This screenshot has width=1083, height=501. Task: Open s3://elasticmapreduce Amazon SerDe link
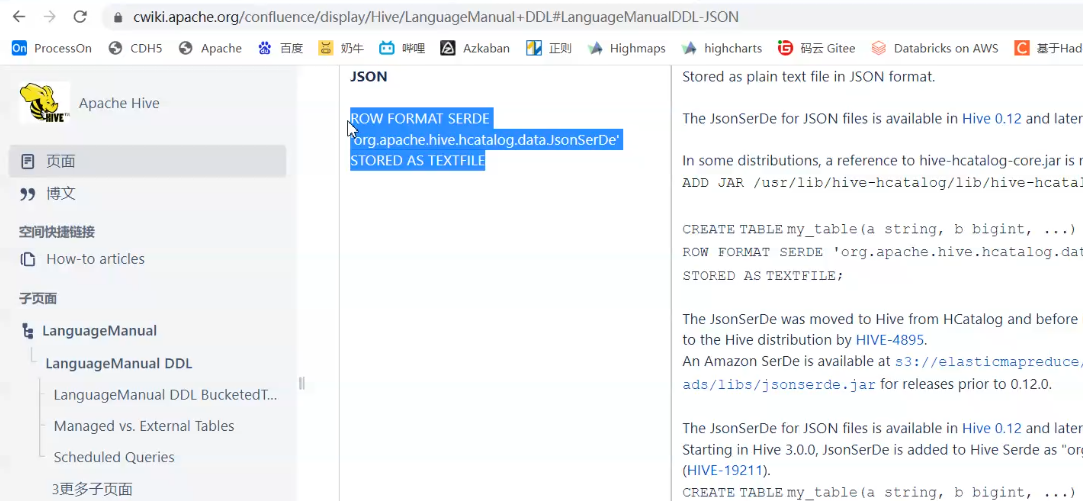(x=989, y=361)
